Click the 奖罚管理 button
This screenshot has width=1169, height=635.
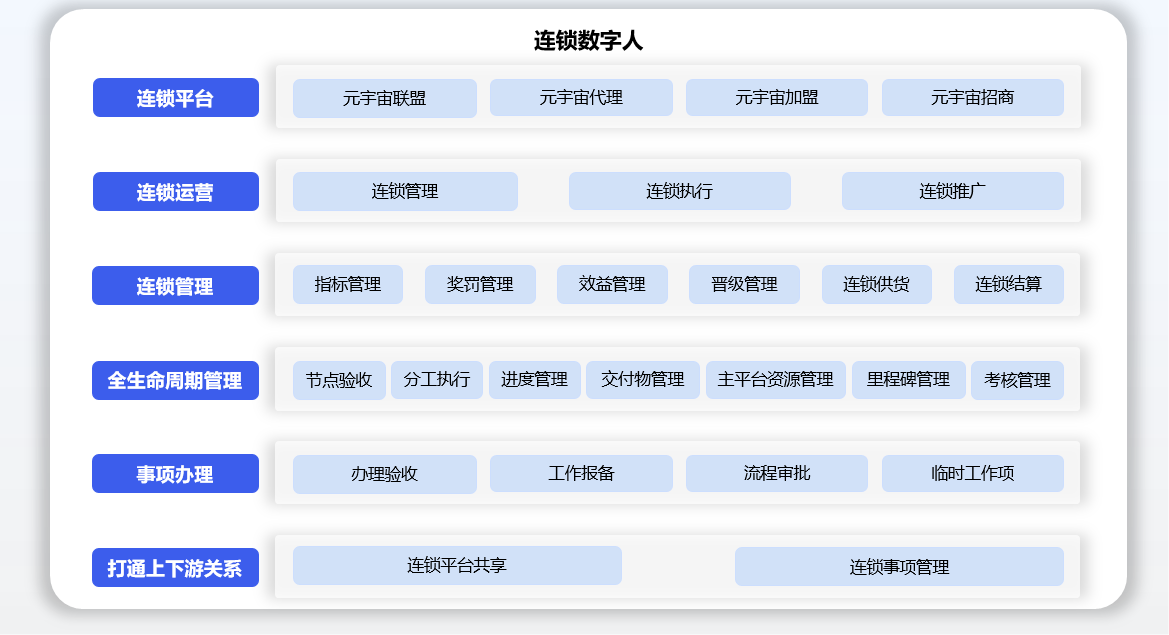pyautogui.click(x=480, y=285)
